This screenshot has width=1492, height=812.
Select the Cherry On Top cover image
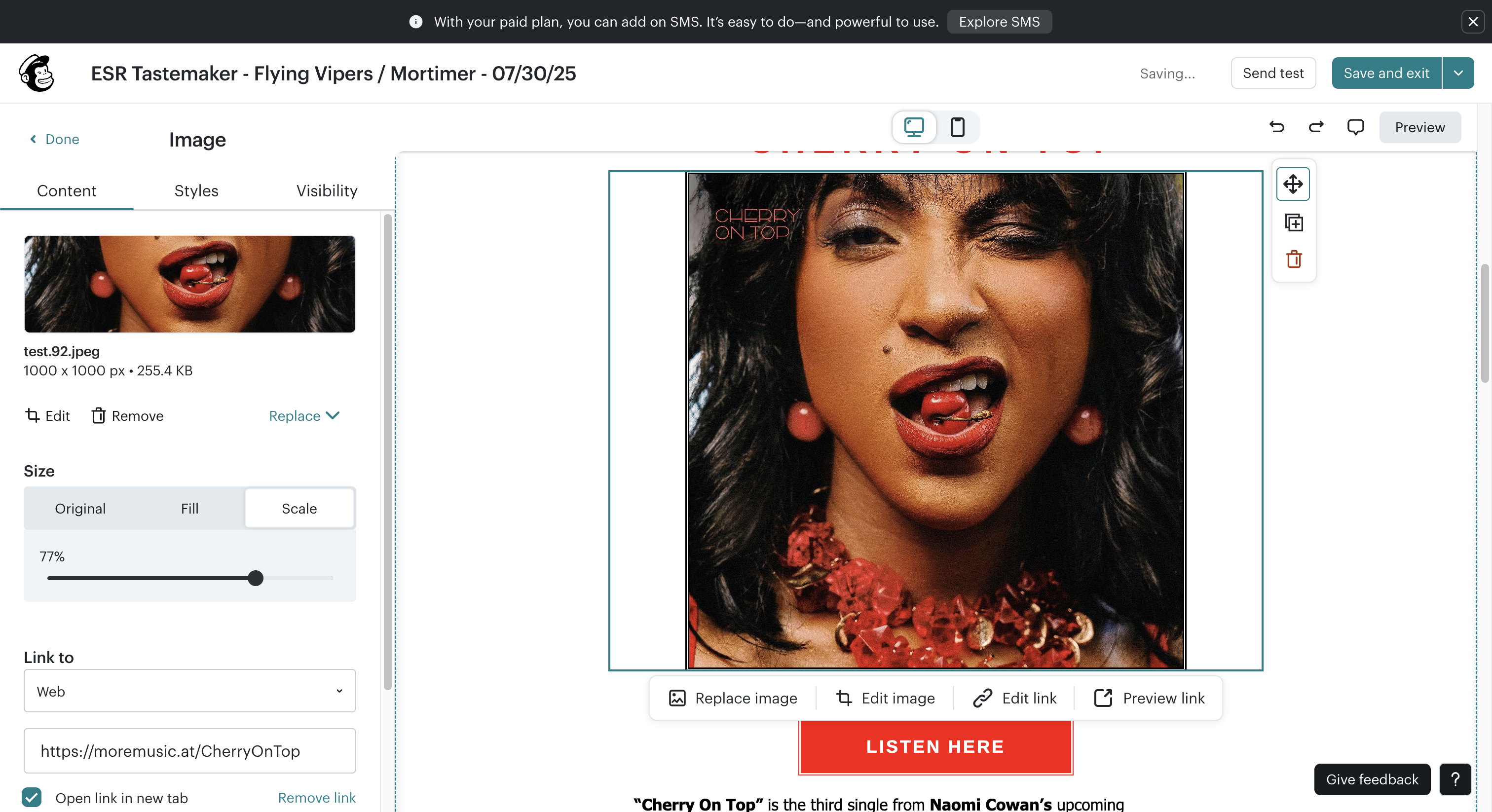click(935, 420)
